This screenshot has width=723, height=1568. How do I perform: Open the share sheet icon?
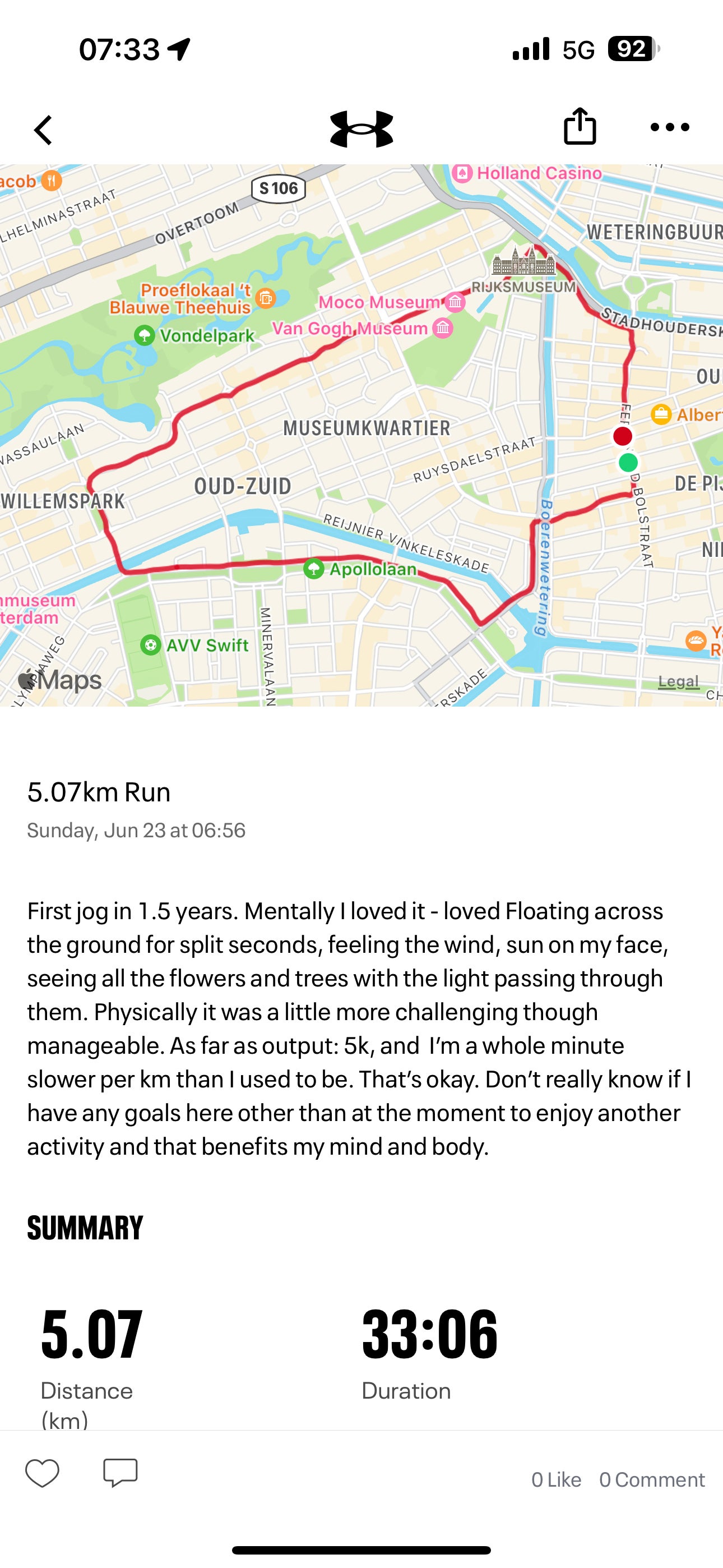[x=580, y=127]
